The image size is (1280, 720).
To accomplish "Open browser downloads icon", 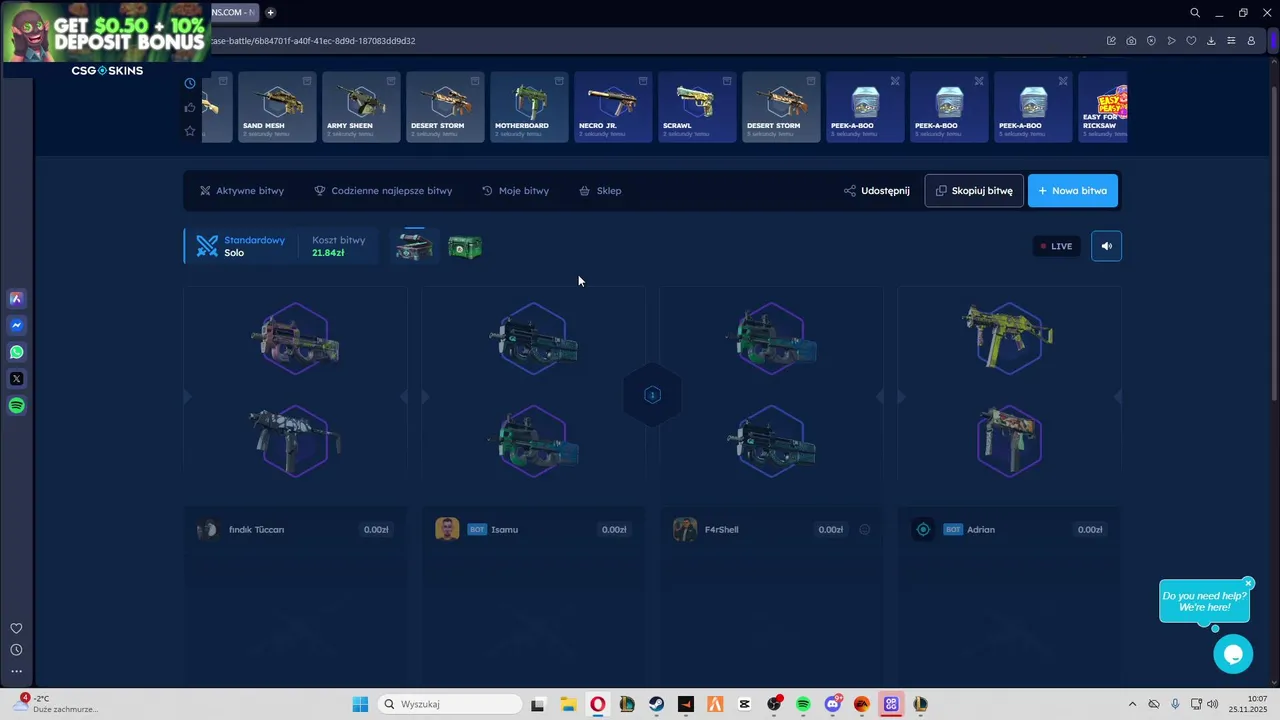I will tap(1211, 41).
